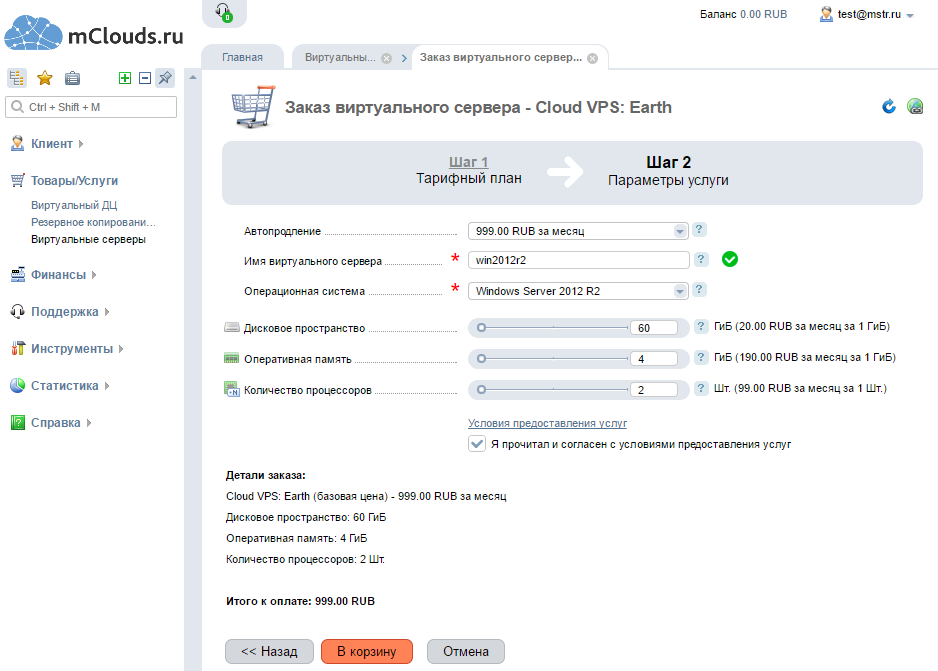Viewport: 938px width, 671px height.
Task: Toggle the terms agreement checkbox
Action: click(477, 444)
